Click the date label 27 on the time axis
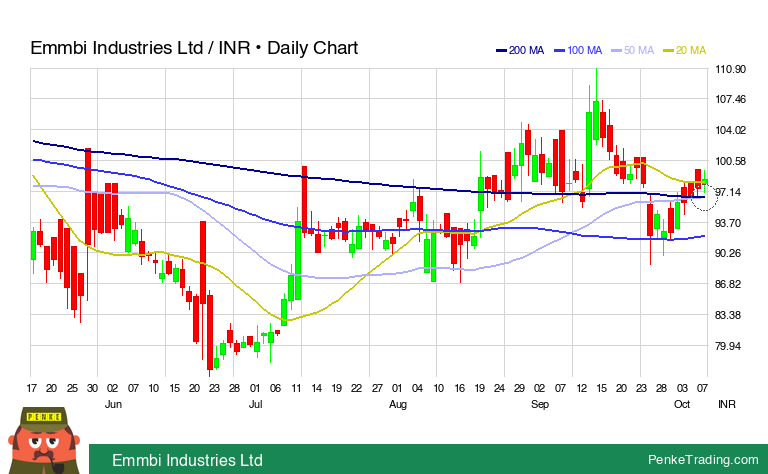 (377, 388)
